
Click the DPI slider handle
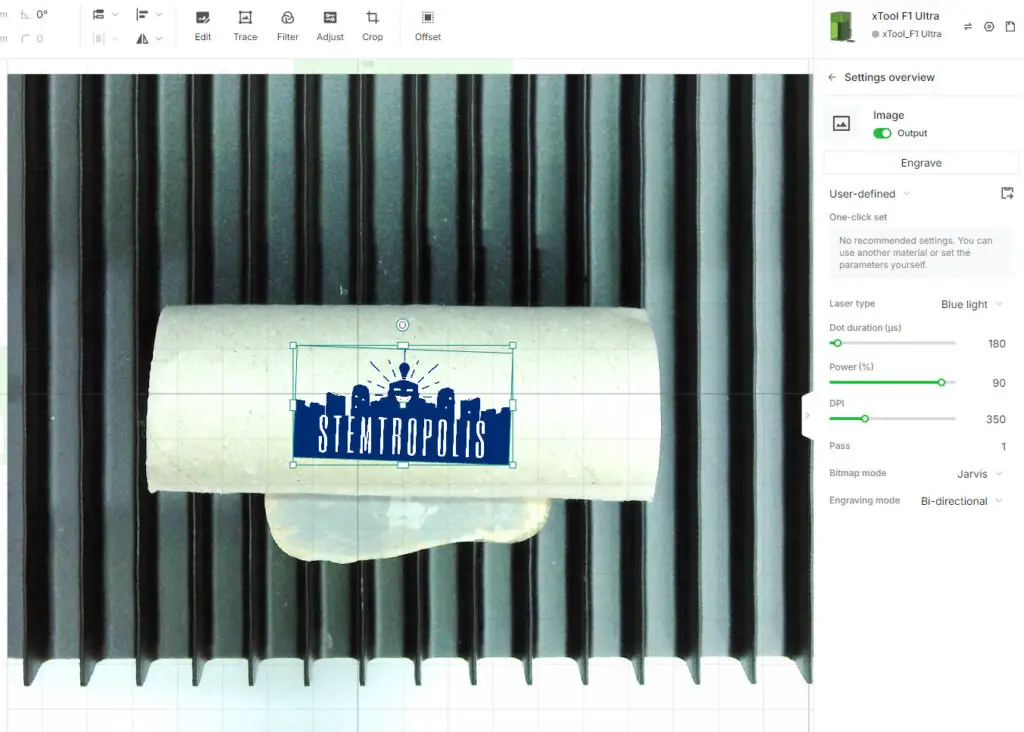(865, 419)
